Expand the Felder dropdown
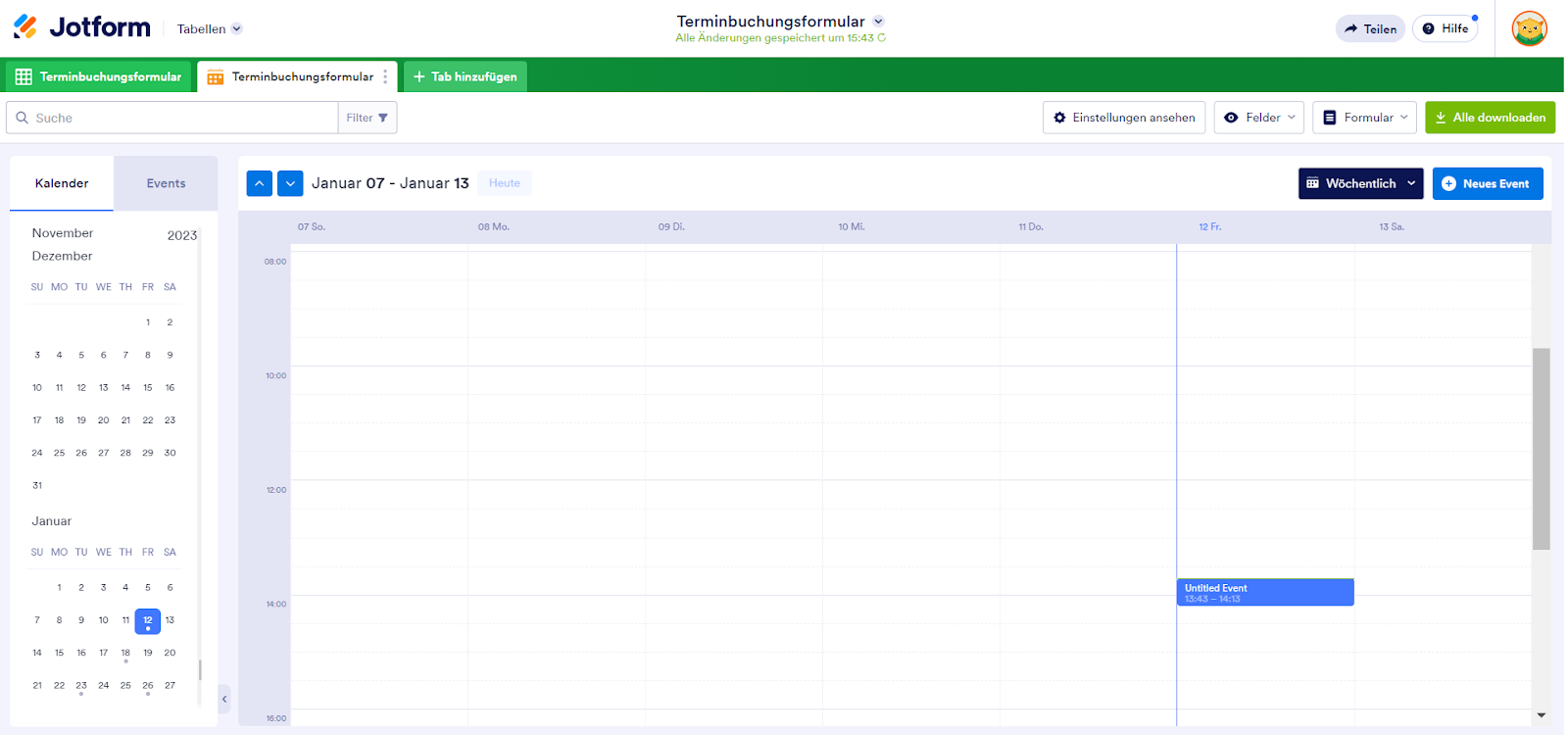This screenshot has height=735, width=1568. click(1259, 118)
